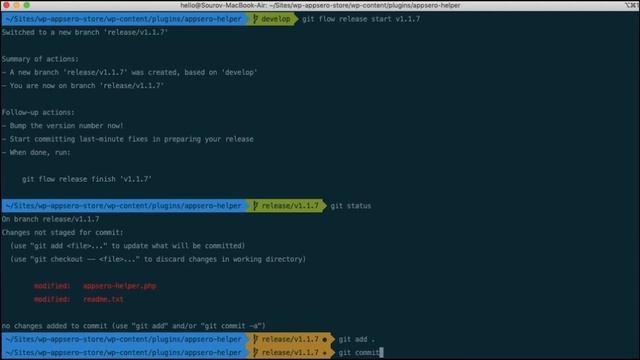Click the 'git add .' command text
Screen dimensions: 640x360
pos(356,339)
